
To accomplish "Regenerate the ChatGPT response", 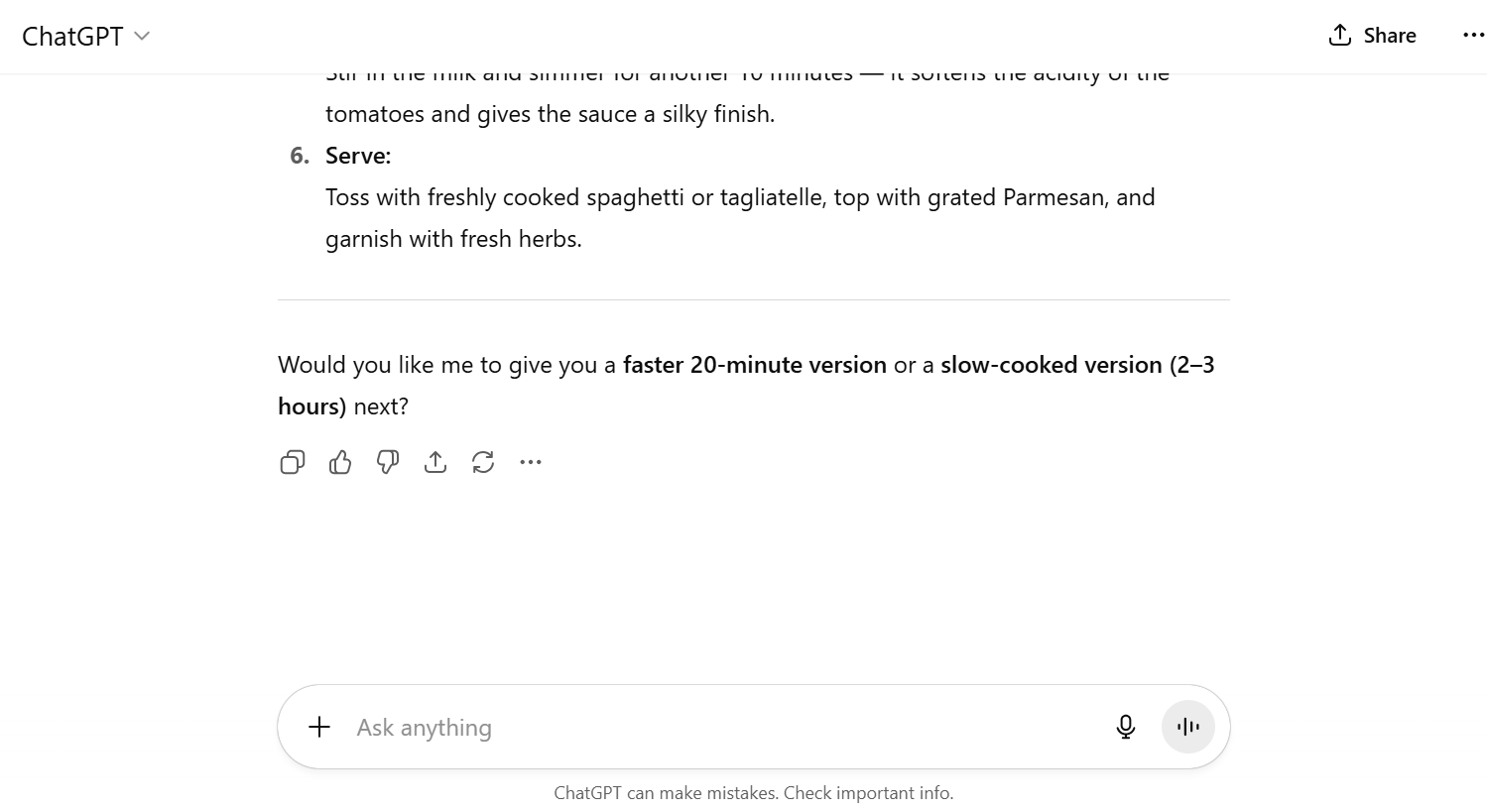I will tap(483, 462).
